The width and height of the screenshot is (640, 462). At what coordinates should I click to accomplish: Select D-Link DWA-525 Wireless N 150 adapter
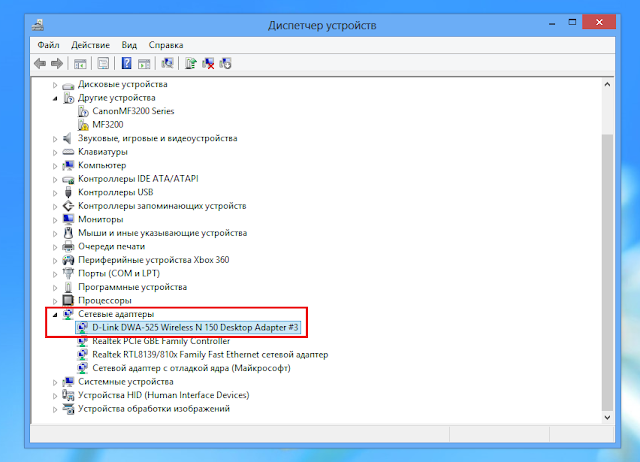point(195,327)
